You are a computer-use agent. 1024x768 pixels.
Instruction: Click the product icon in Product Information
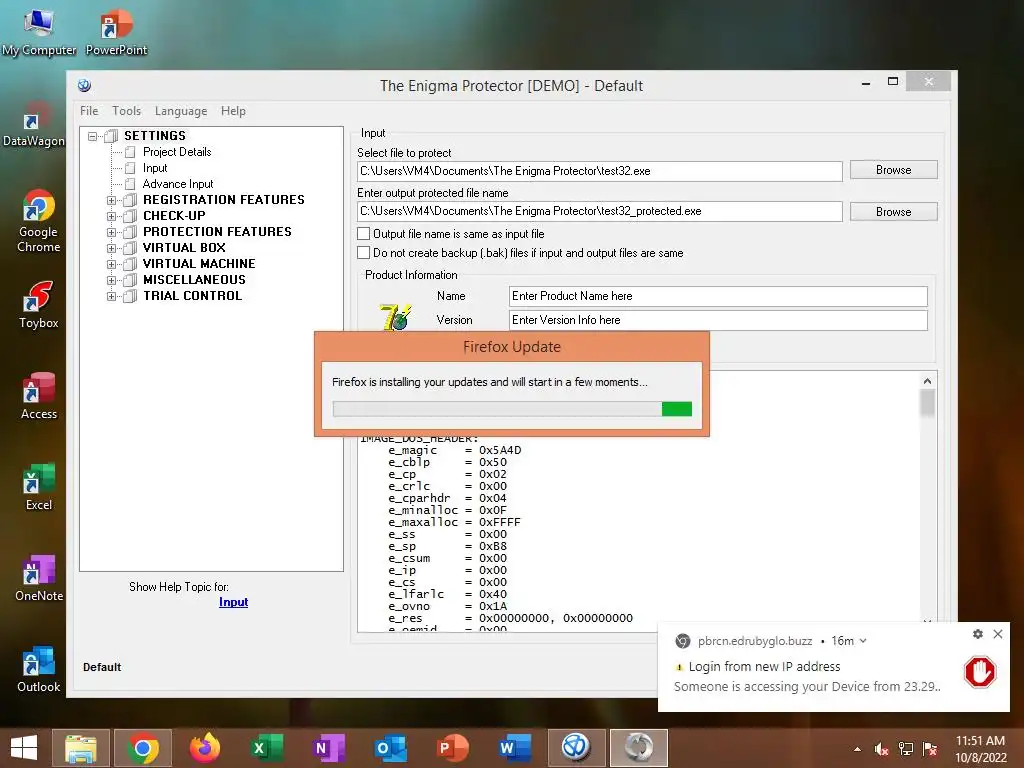395,317
